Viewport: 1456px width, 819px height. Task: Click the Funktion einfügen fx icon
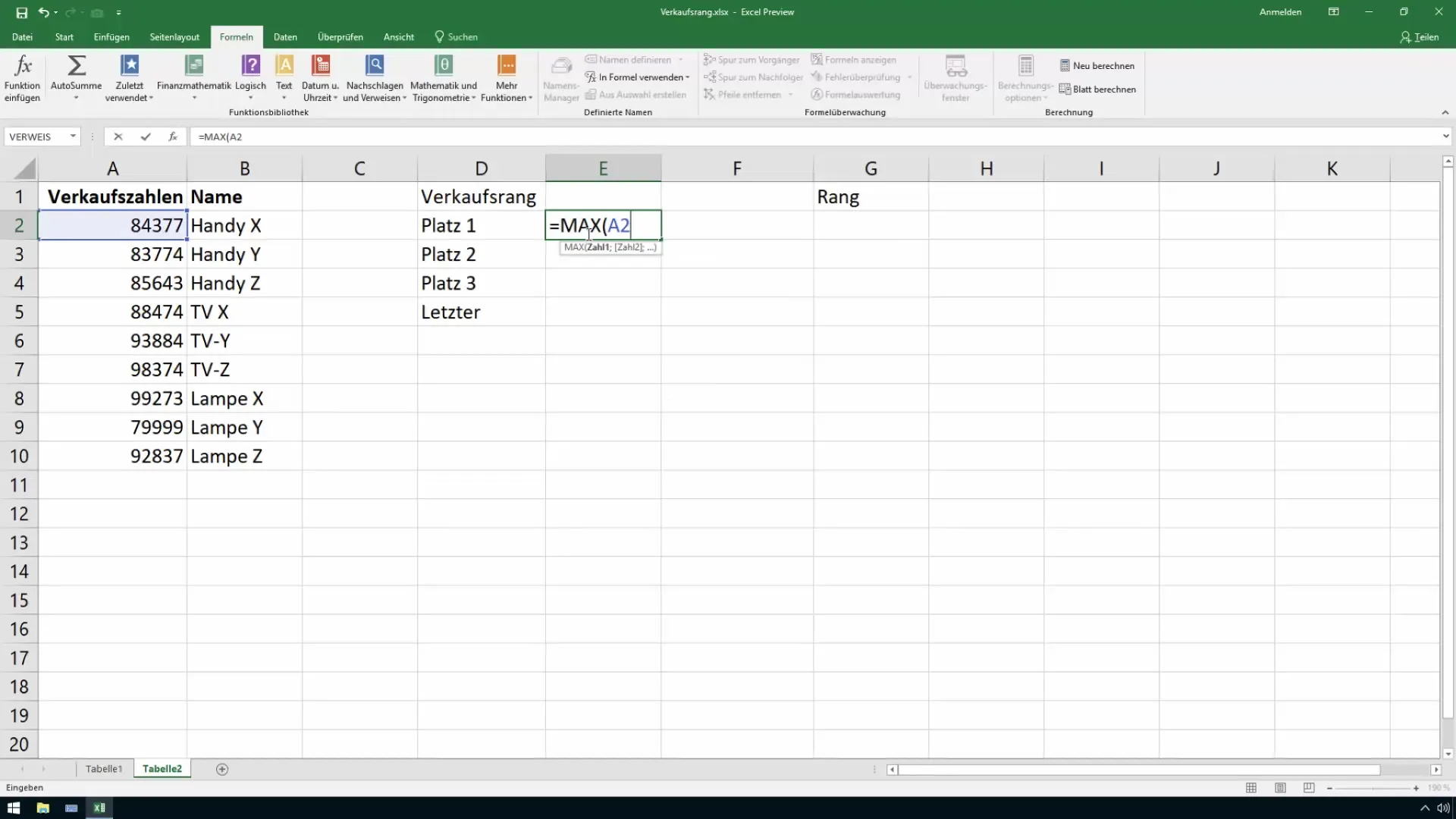(22, 77)
